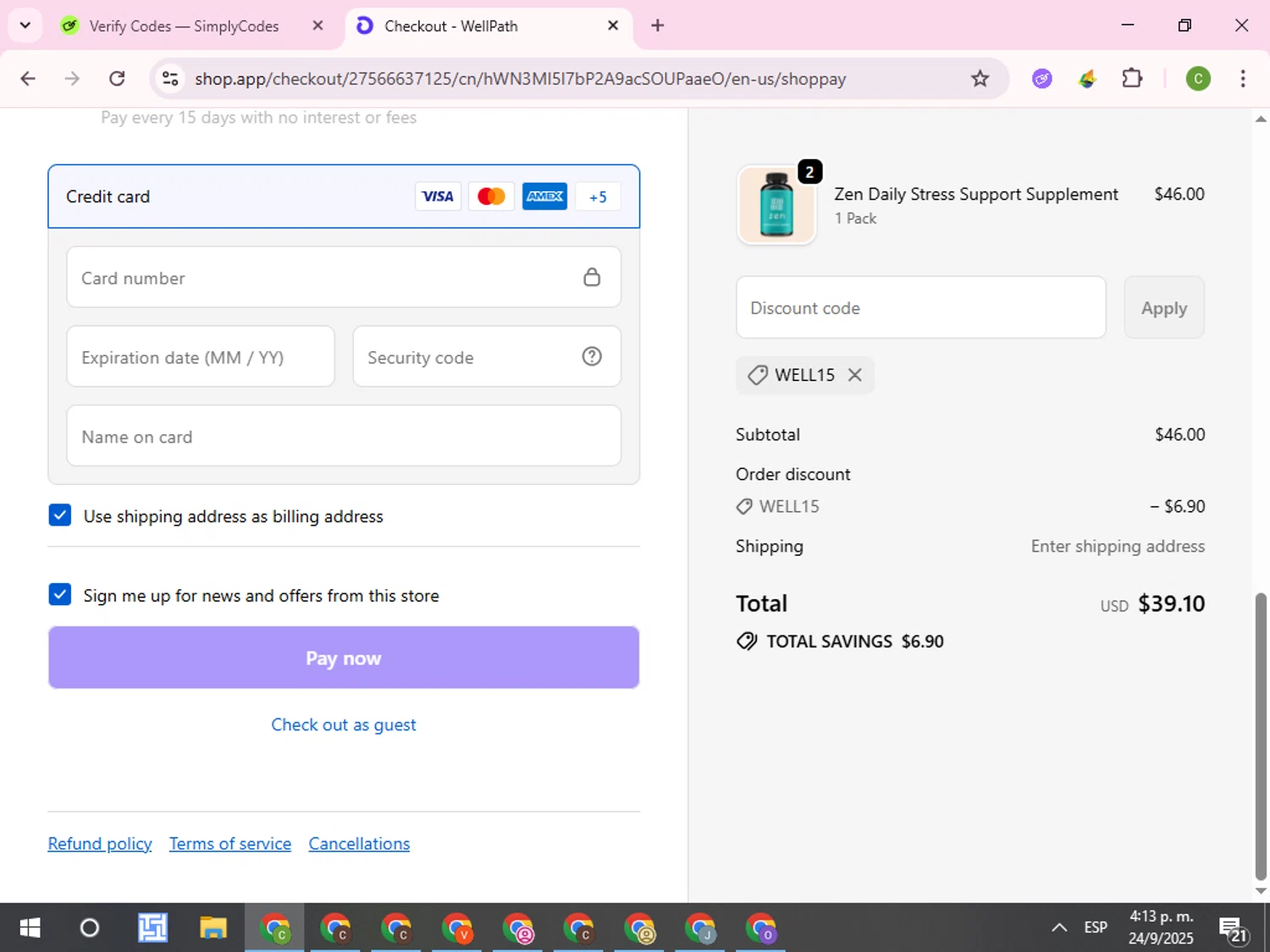Click the Pay now button

pos(344,658)
